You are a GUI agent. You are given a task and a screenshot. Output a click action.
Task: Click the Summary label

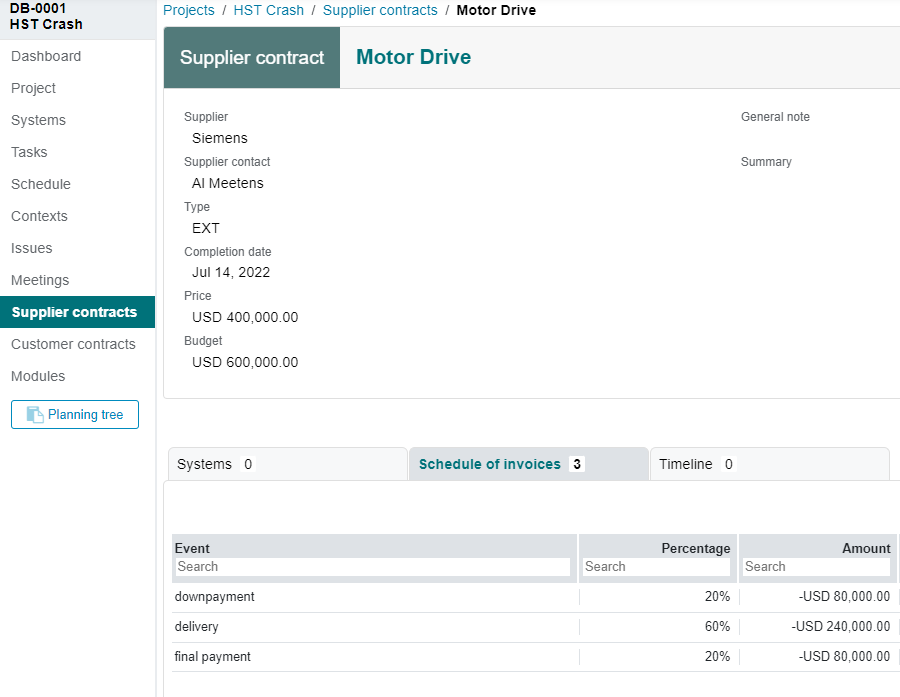[x=766, y=162]
